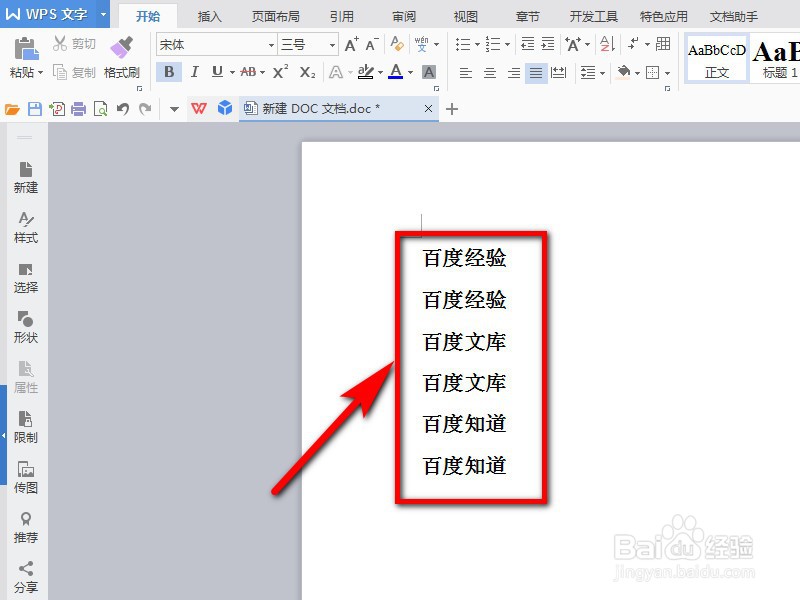
Task: Open the borders dropdown arrow
Action: click(667, 73)
